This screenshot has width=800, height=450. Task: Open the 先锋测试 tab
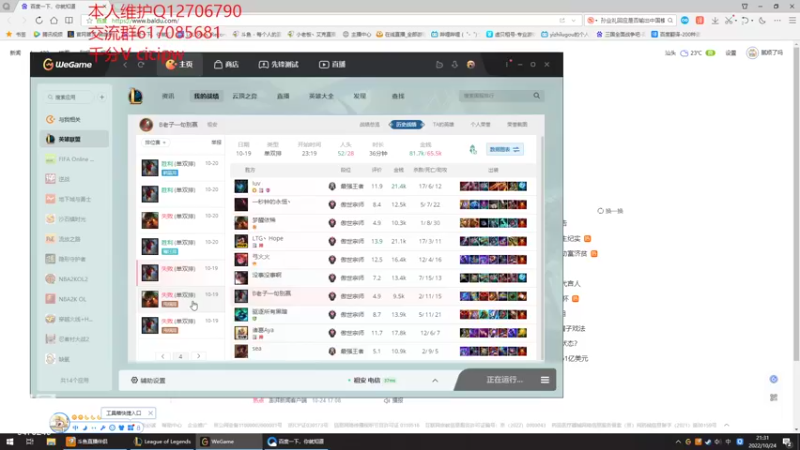pos(279,64)
